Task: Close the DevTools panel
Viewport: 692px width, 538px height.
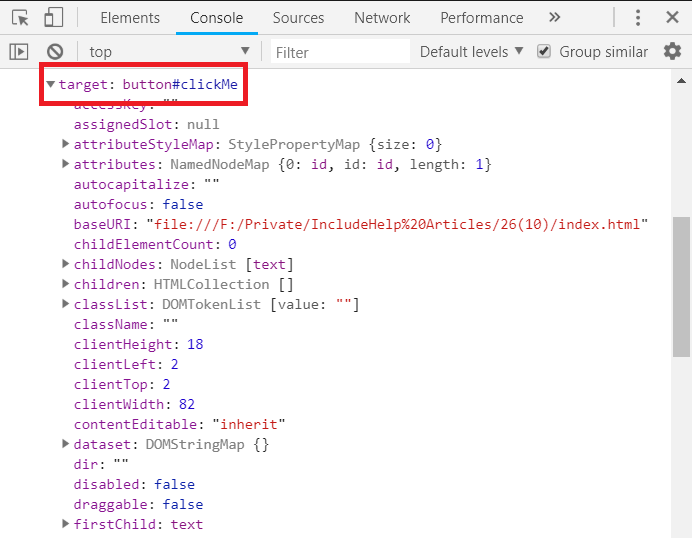Action: [x=672, y=18]
